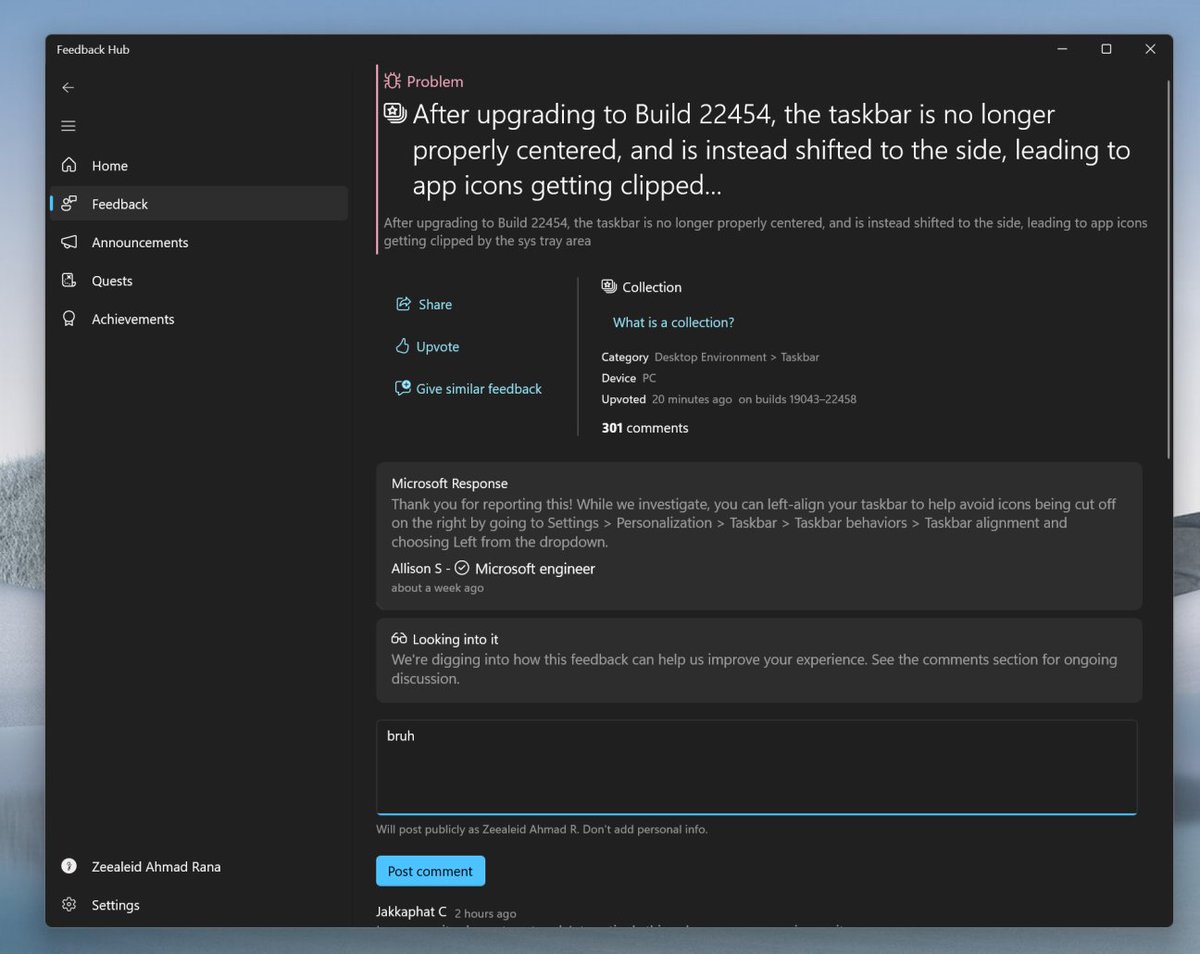Minimize the Feedback Hub window
The image size is (1200, 954).
(1062, 49)
